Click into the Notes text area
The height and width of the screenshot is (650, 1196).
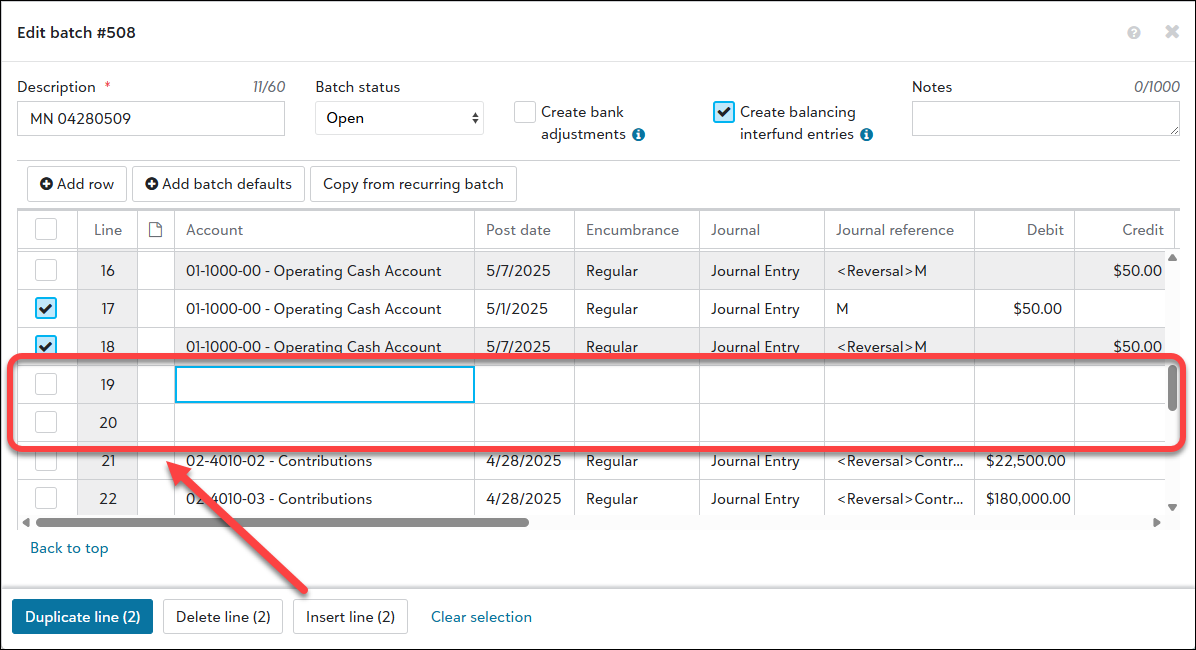[1046, 118]
